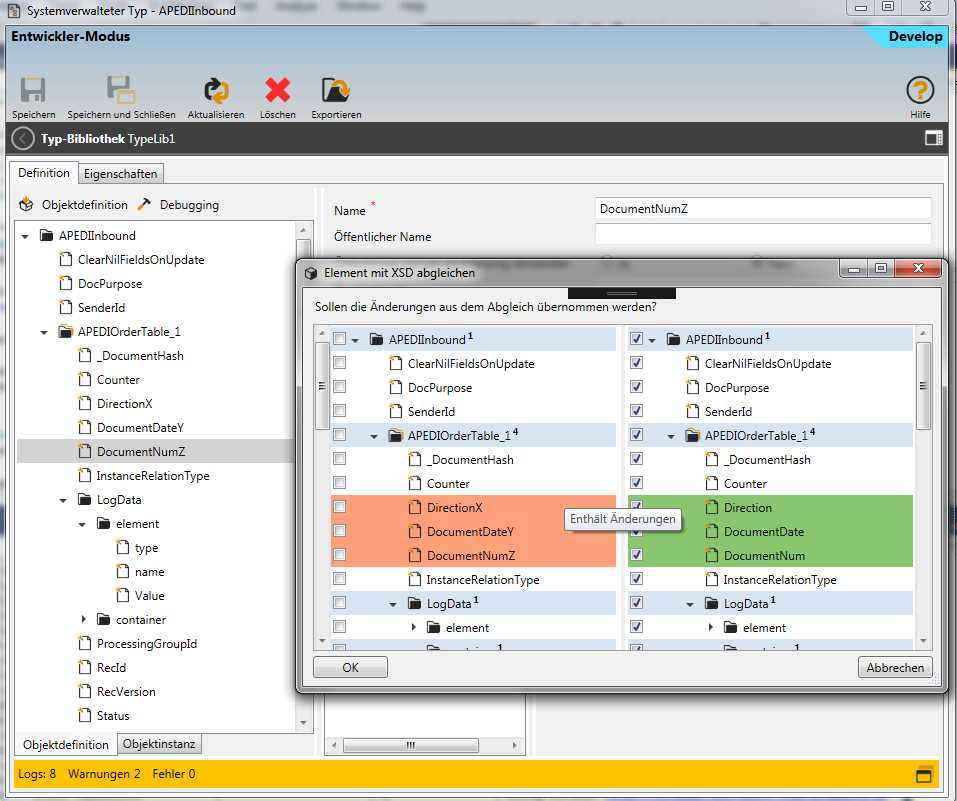Collapse APEDIOrderTable_1 in main tree
This screenshot has width=957, height=801.
pos(44,333)
